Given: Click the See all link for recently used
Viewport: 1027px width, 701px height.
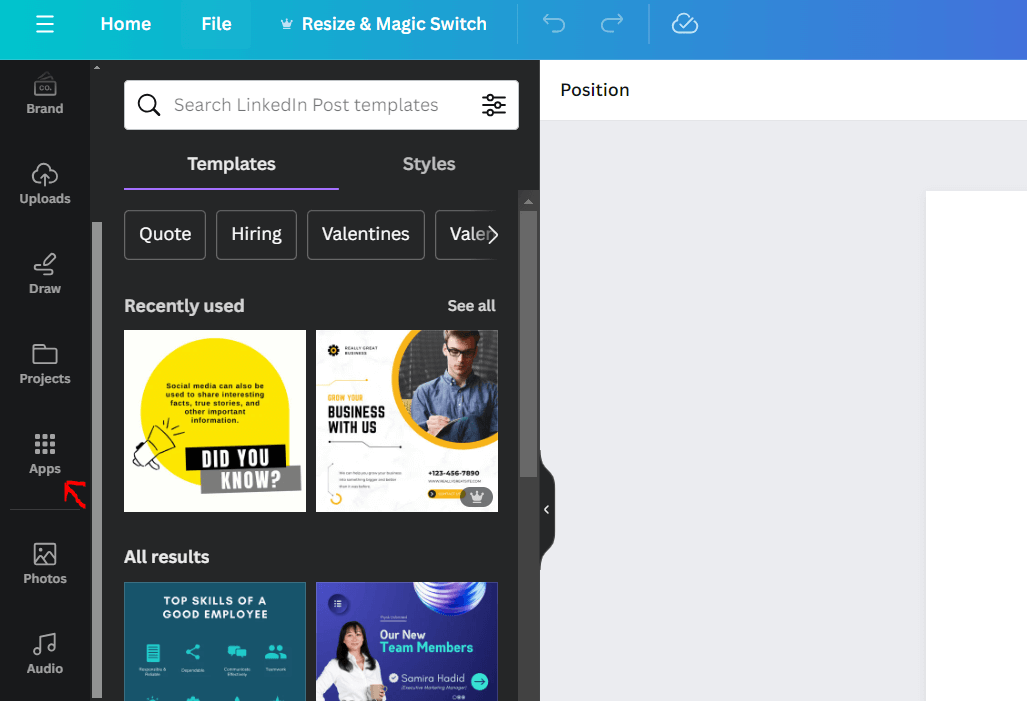Looking at the screenshot, I should coord(471,306).
